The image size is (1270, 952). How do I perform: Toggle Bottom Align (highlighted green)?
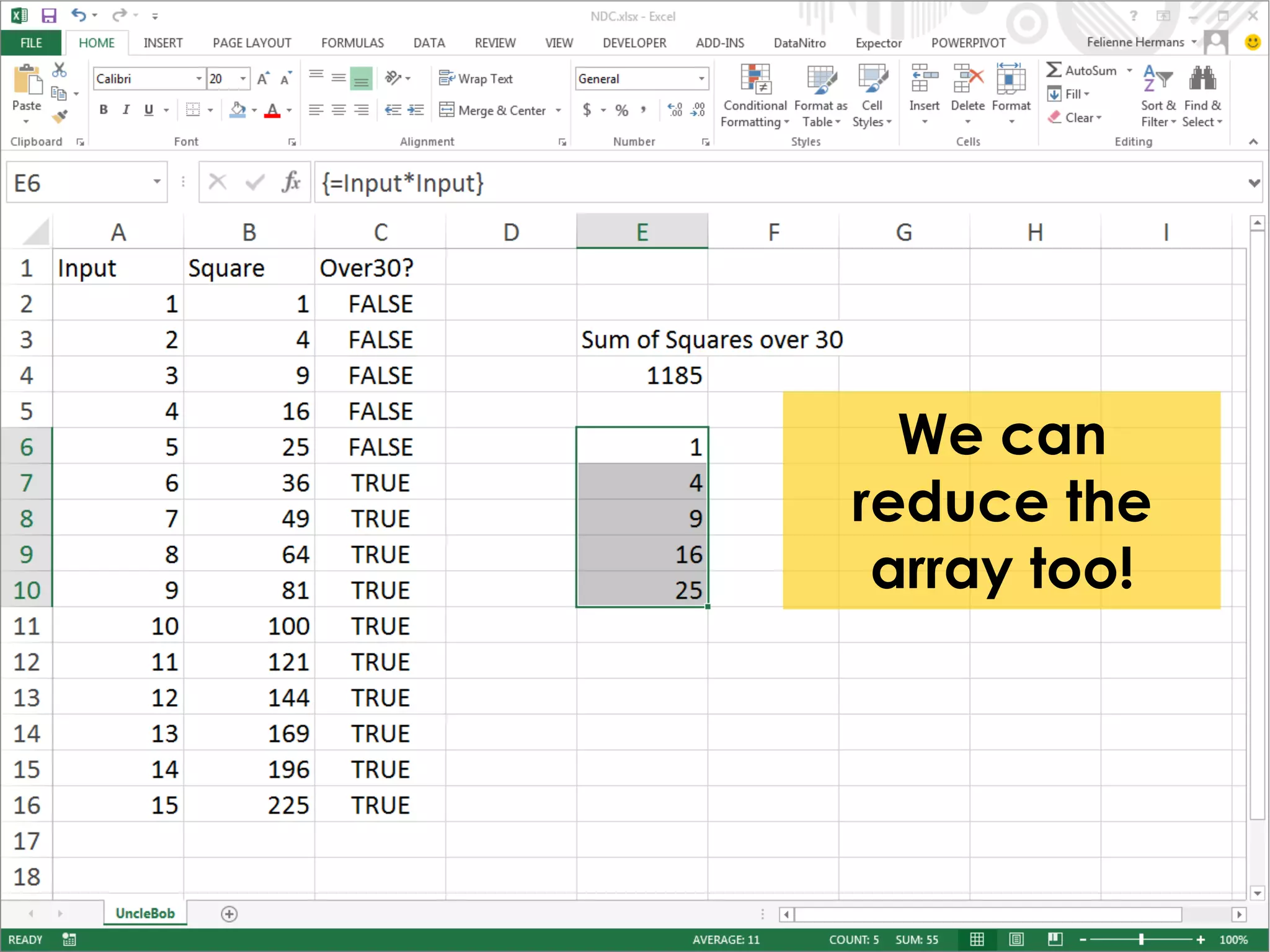(x=361, y=79)
